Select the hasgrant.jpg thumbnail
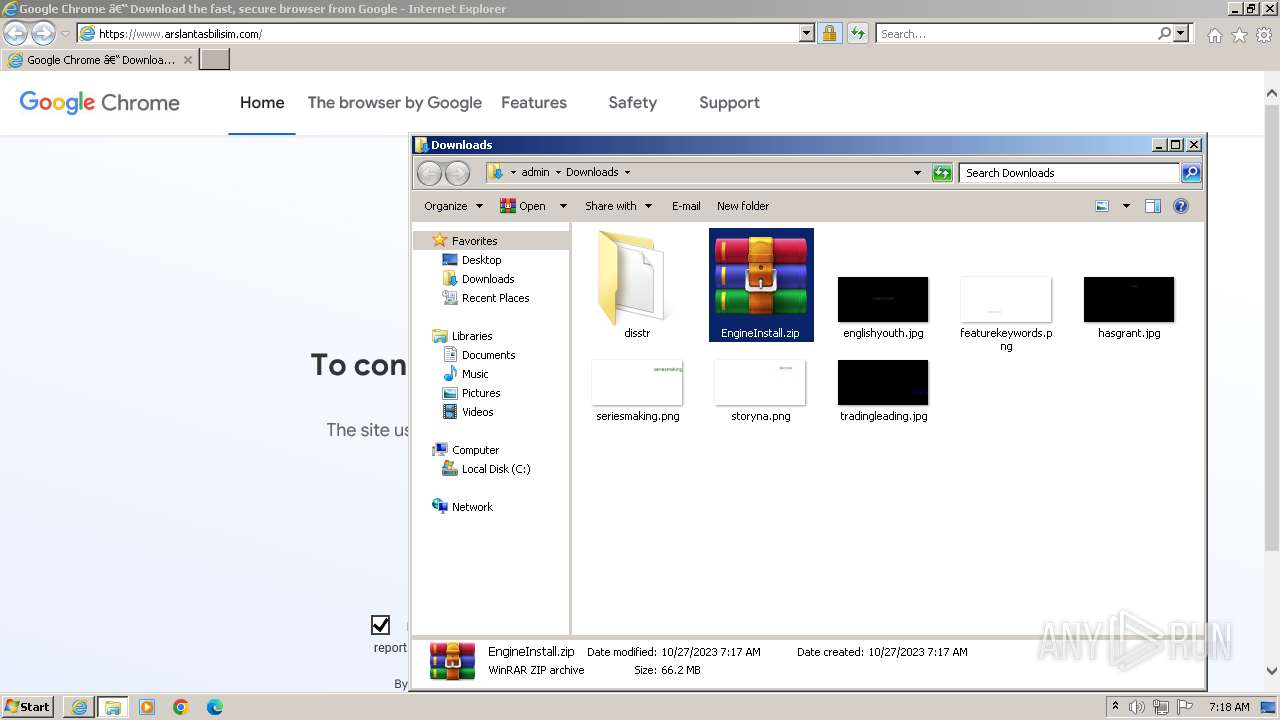Viewport: 1280px width, 720px height. coord(1129,300)
